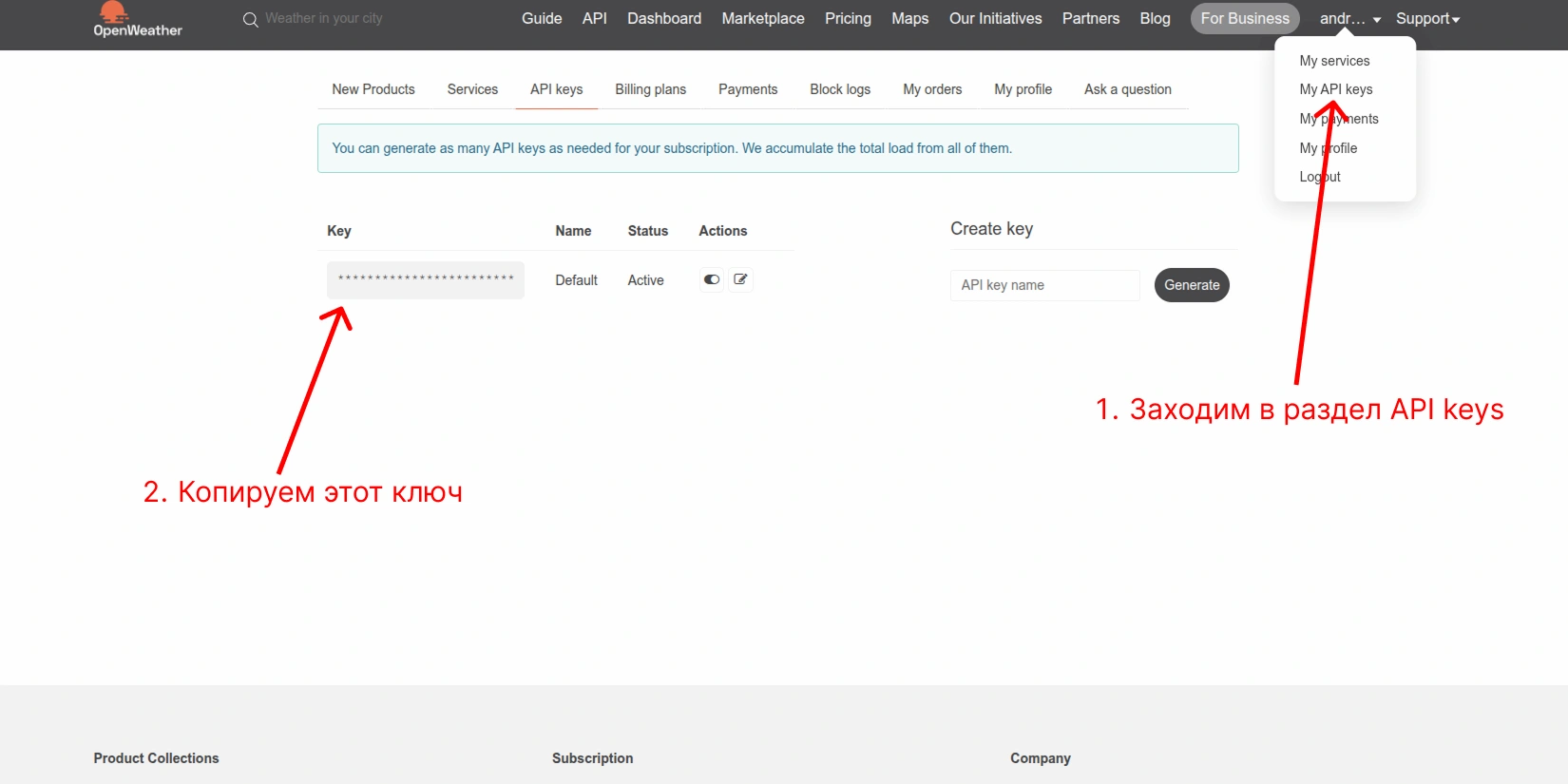Open the Support dropdown menu
The height and width of the screenshot is (784, 1568).
pos(1426,19)
